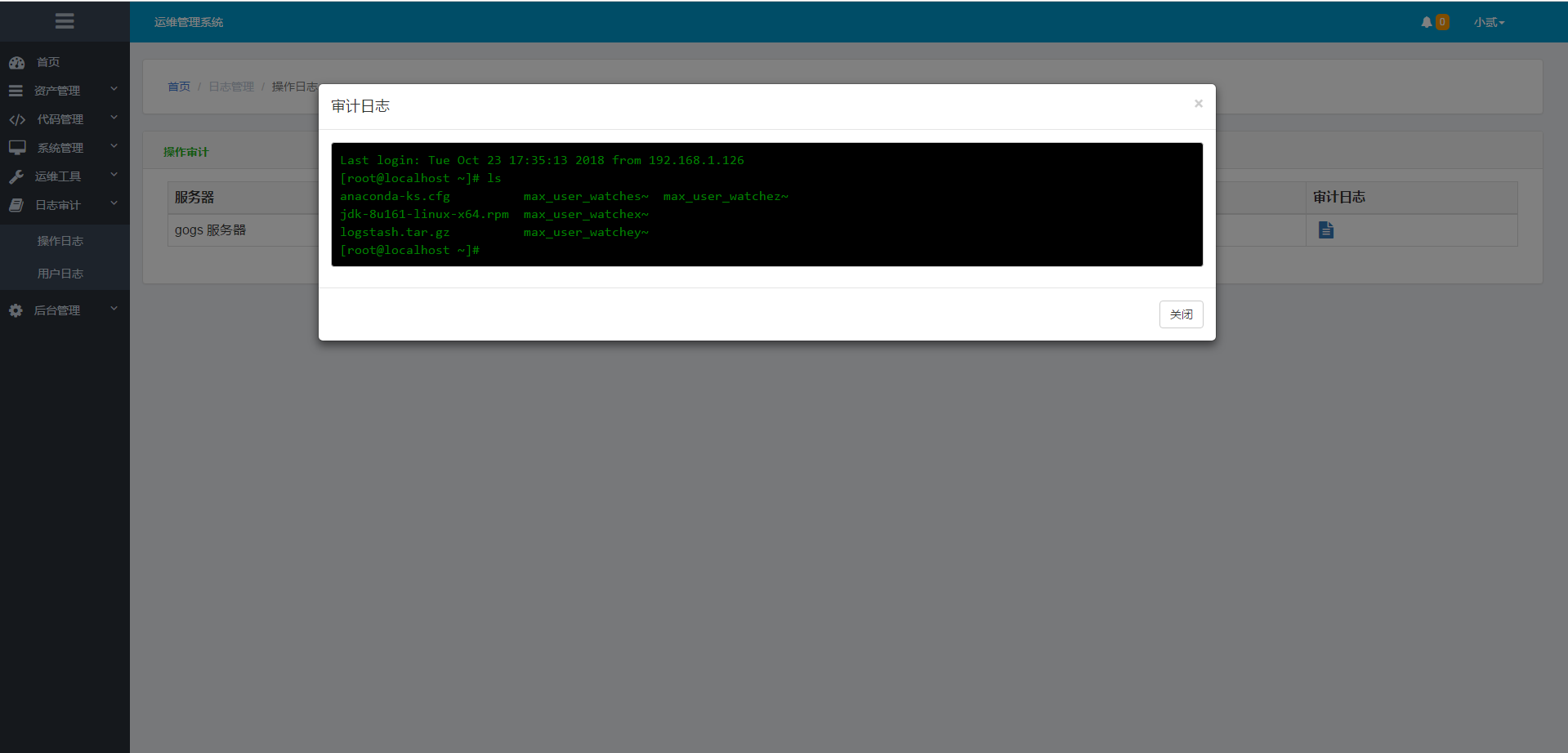This screenshot has height=753, width=1568.
Task: Click the 服务器 column header
Action: tap(194, 198)
